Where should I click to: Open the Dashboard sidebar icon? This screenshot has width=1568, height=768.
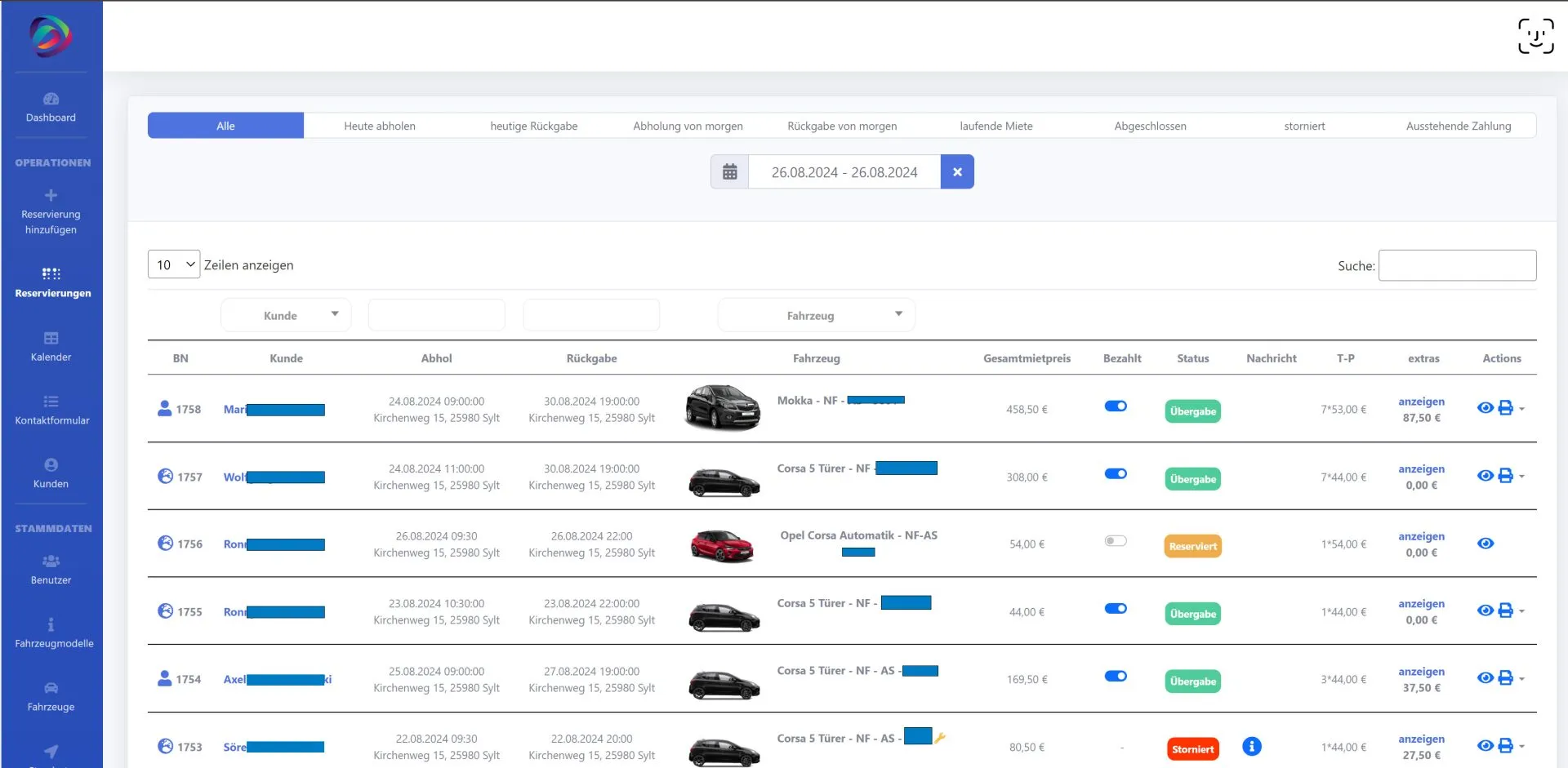coord(51,99)
